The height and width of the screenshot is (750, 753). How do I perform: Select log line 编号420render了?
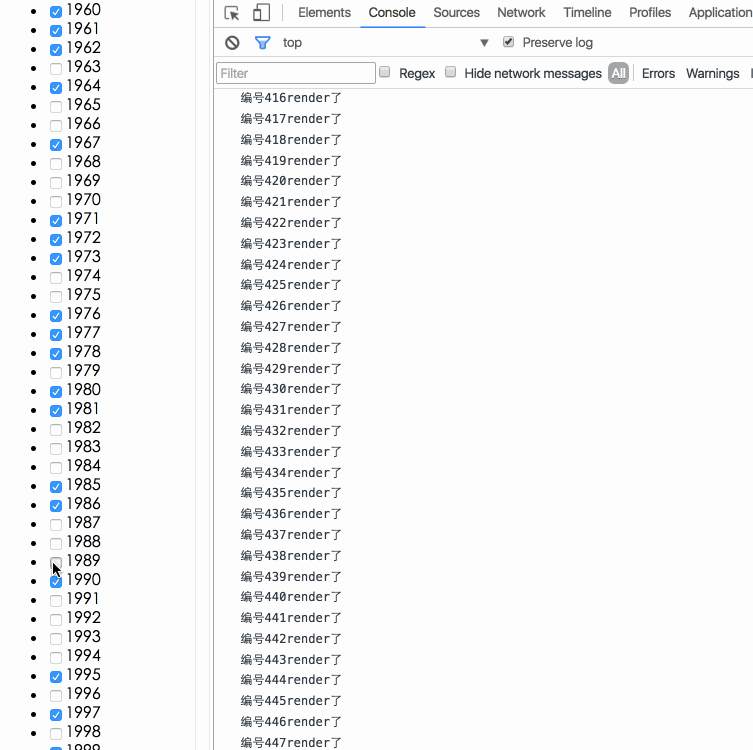[x=291, y=181]
